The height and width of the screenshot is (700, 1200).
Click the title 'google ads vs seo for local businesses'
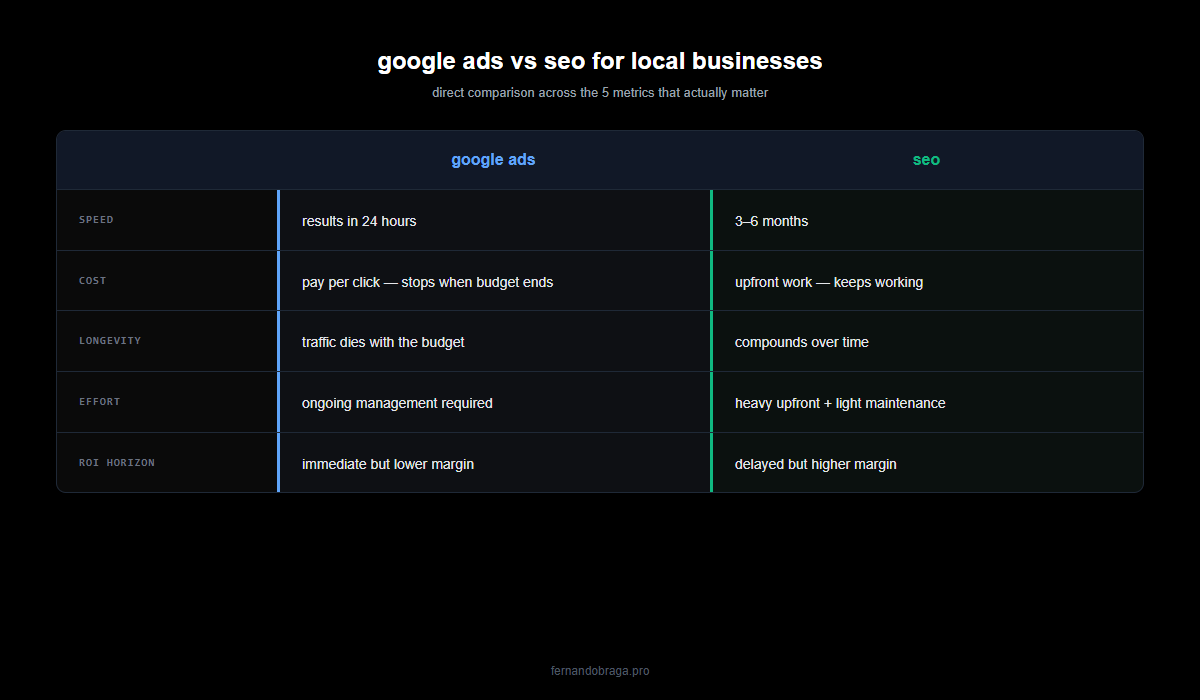[600, 61]
